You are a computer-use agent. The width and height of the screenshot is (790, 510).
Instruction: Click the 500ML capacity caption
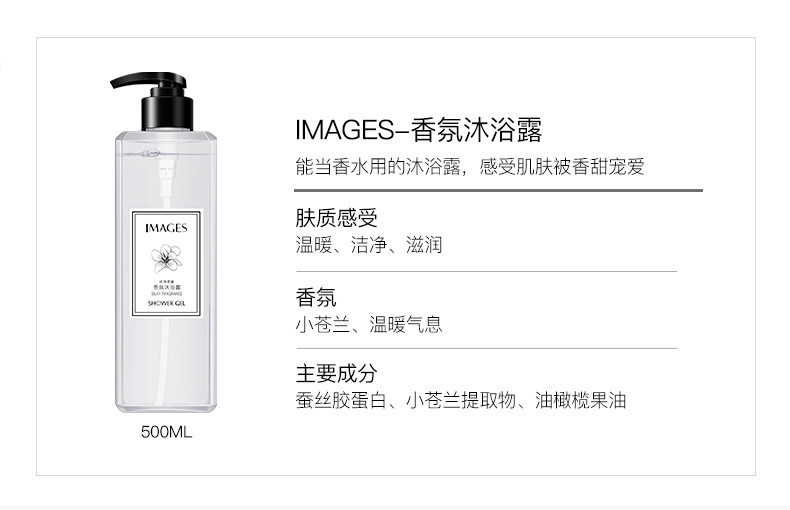click(166, 432)
